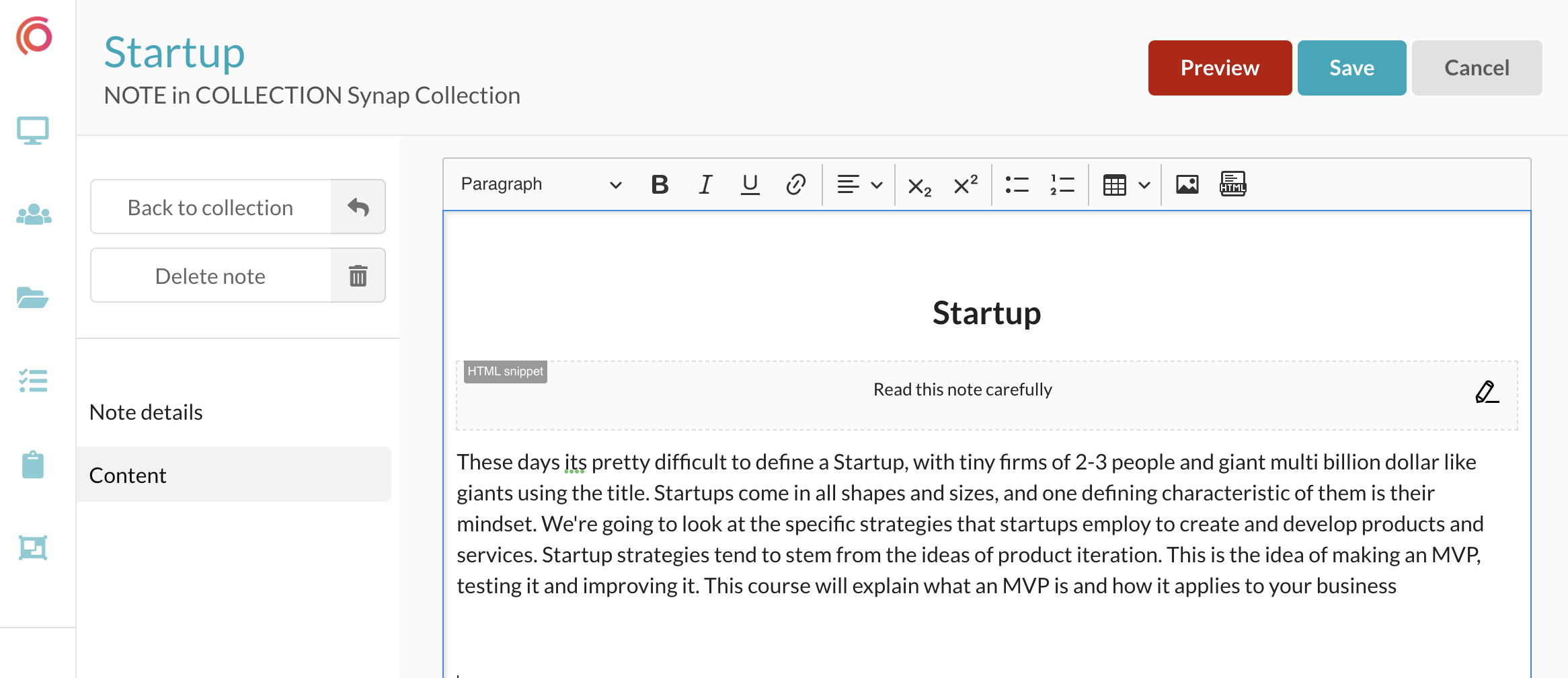Insert an image

click(1187, 184)
